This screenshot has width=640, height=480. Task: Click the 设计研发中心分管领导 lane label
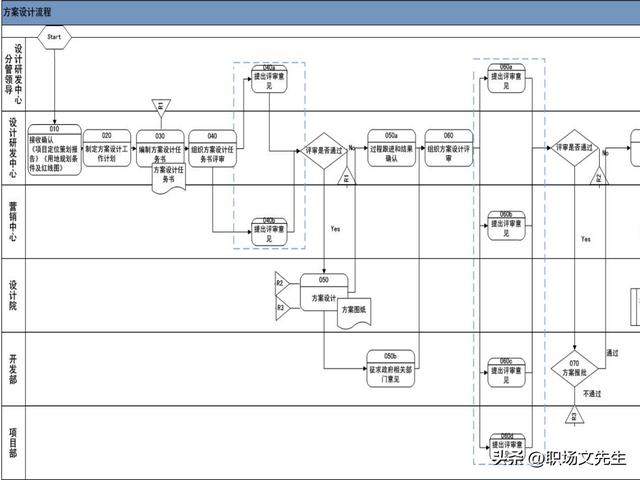[x=13, y=74]
